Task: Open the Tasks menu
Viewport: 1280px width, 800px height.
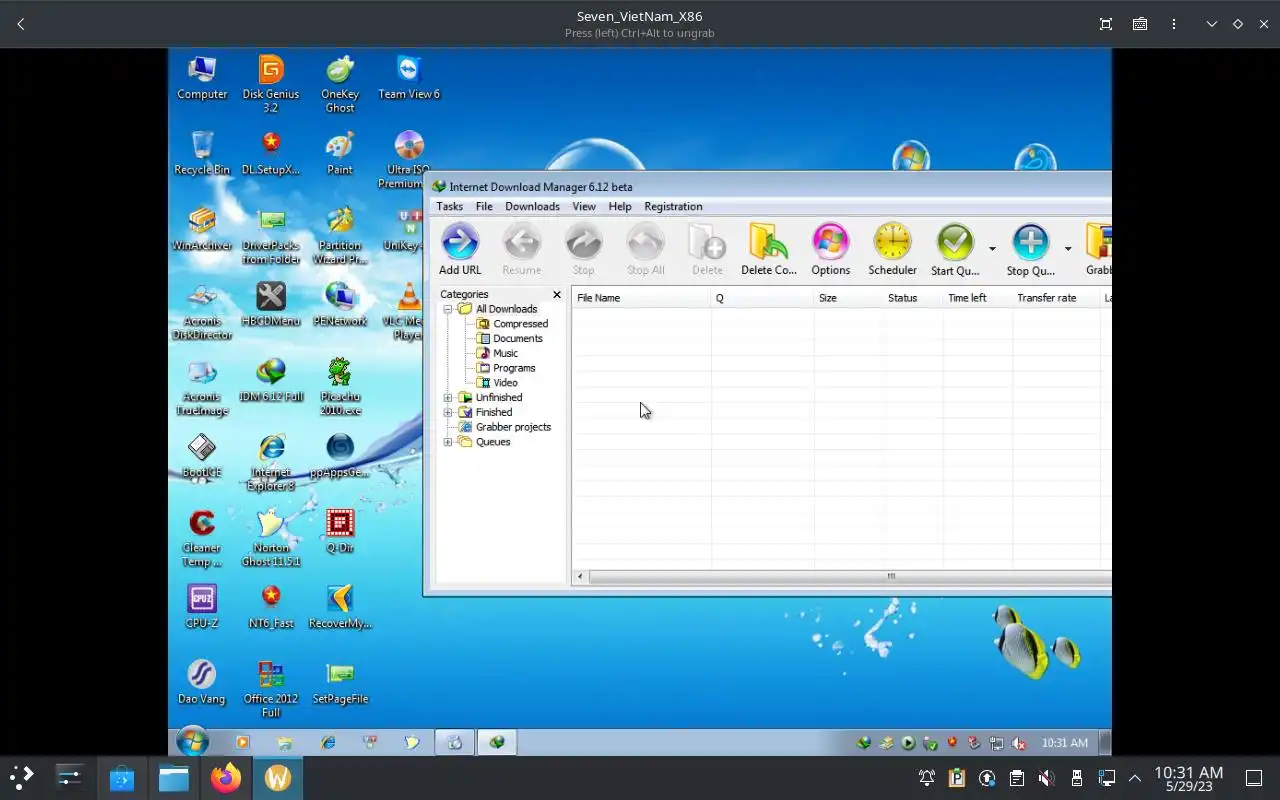Action: click(449, 206)
